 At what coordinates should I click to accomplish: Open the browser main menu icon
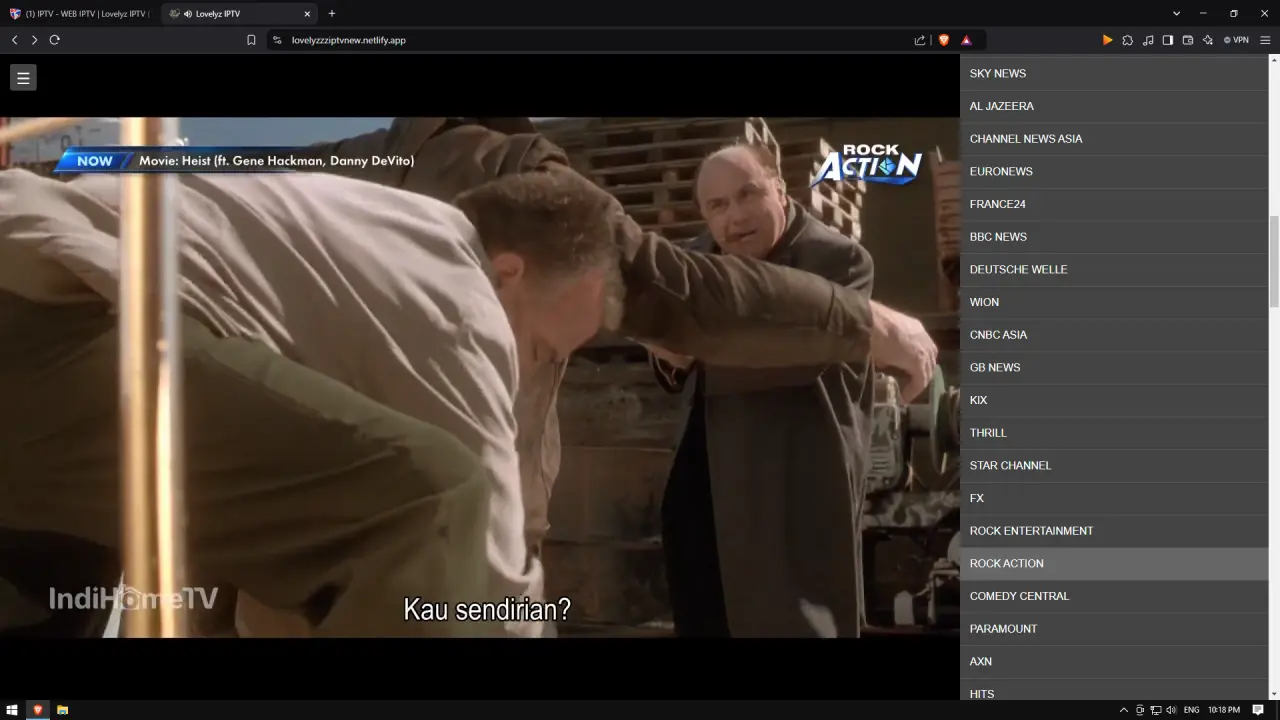[1265, 40]
